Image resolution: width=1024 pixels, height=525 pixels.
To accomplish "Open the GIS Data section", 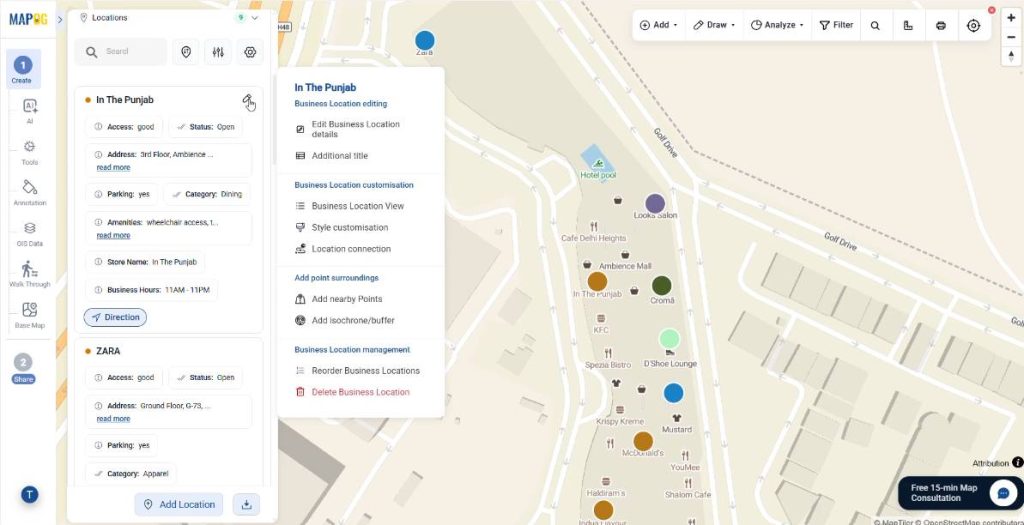I will click(x=29, y=234).
